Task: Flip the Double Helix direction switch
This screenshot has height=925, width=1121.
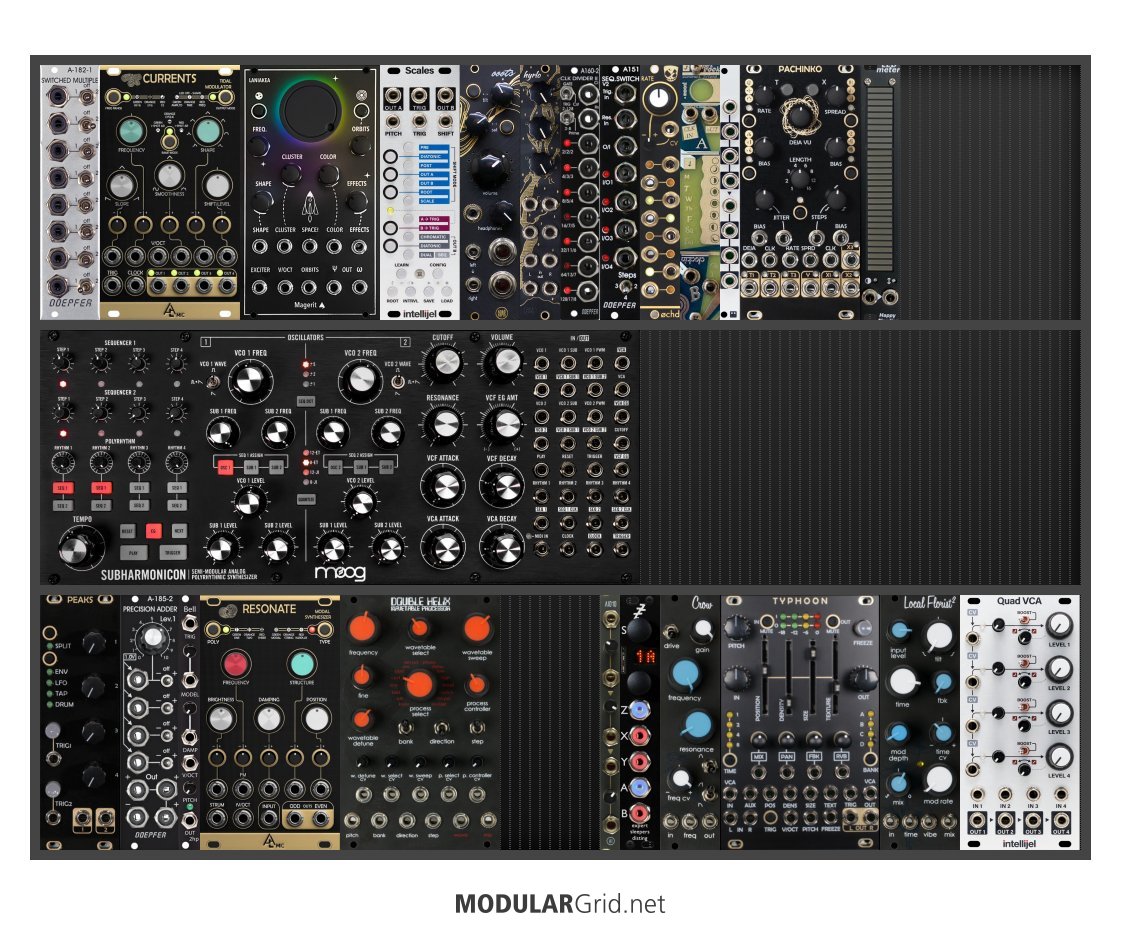Action: pyautogui.click(x=441, y=728)
